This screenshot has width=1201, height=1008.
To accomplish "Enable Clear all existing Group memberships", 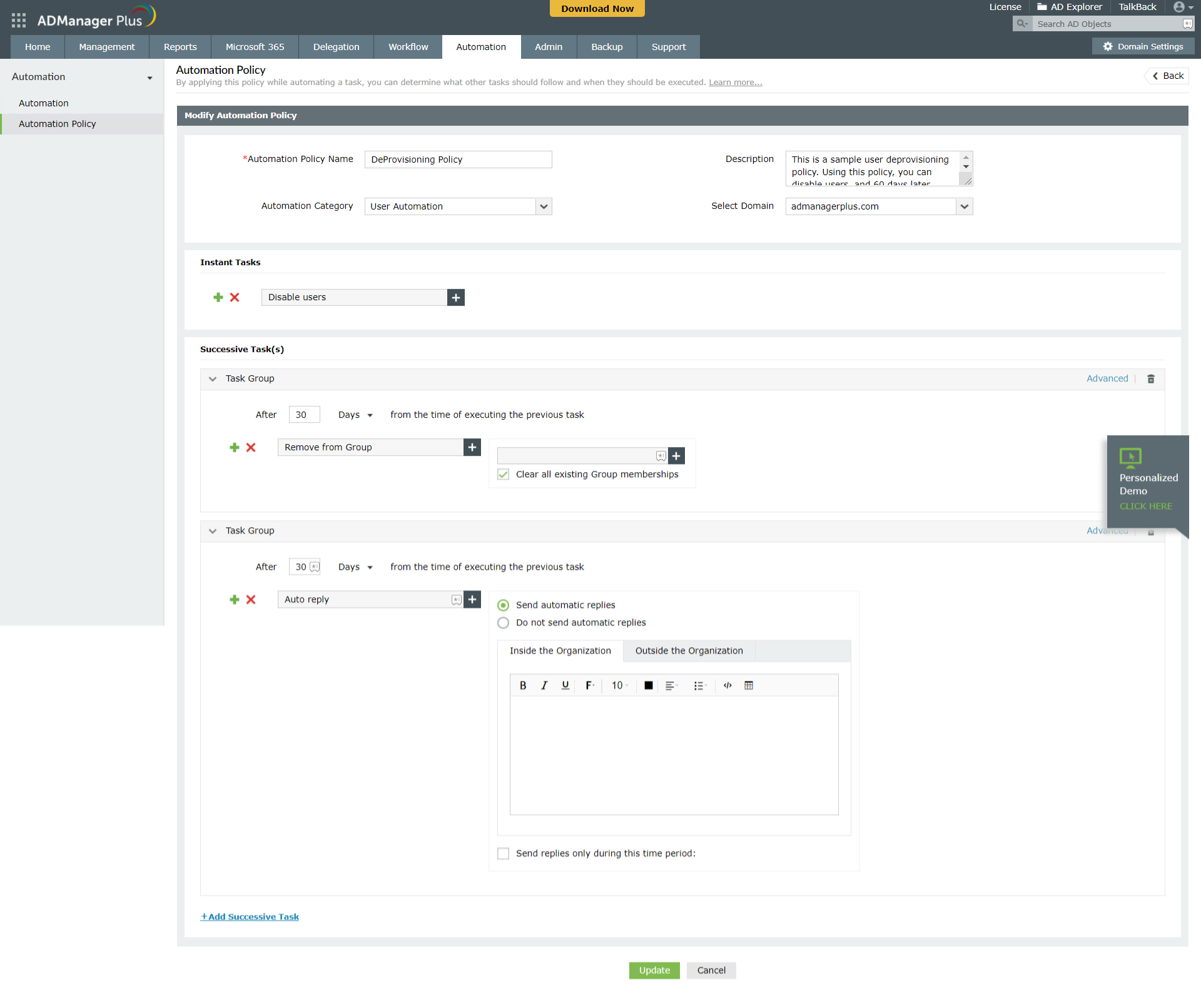I will click(x=503, y=475).
